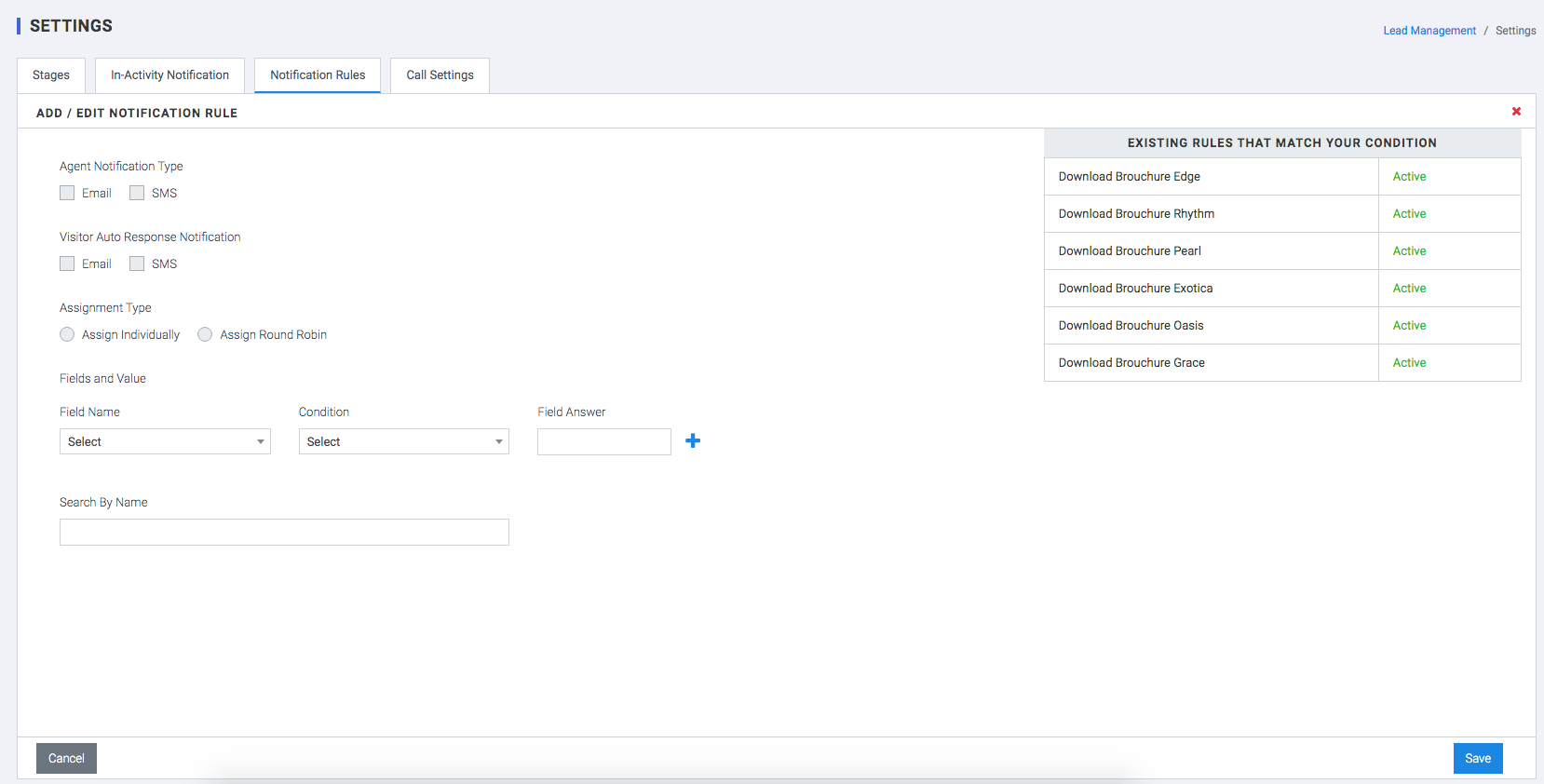Click Active status of Brouchure Edge
The height and width of the screenshot is (784, 1544).
[1409, 176]
